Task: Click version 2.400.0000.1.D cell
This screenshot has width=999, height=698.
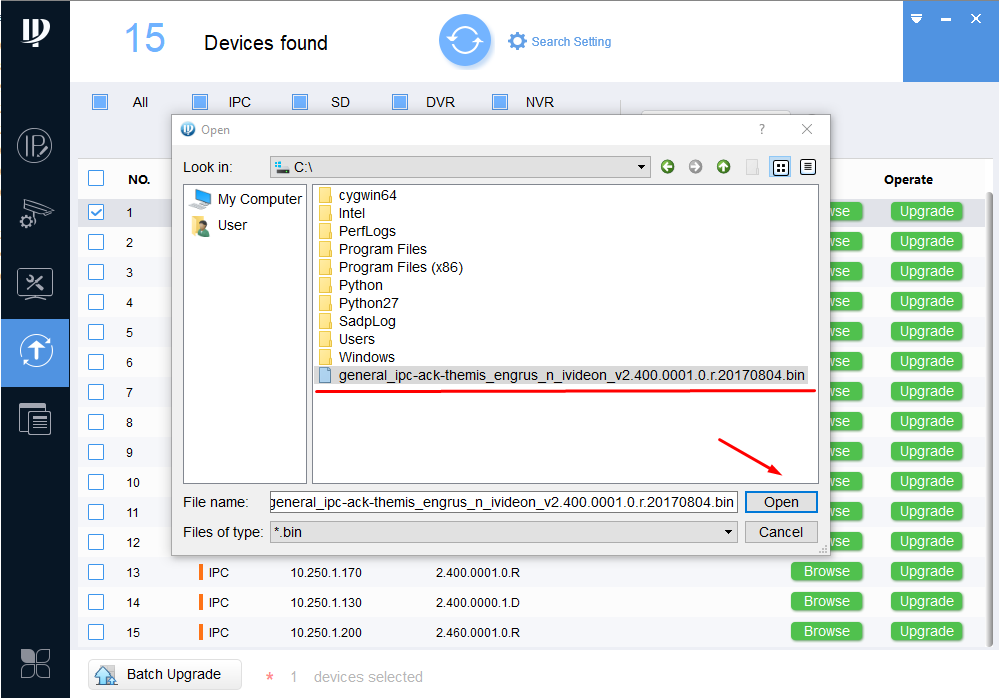Action: tap(478, 602)
